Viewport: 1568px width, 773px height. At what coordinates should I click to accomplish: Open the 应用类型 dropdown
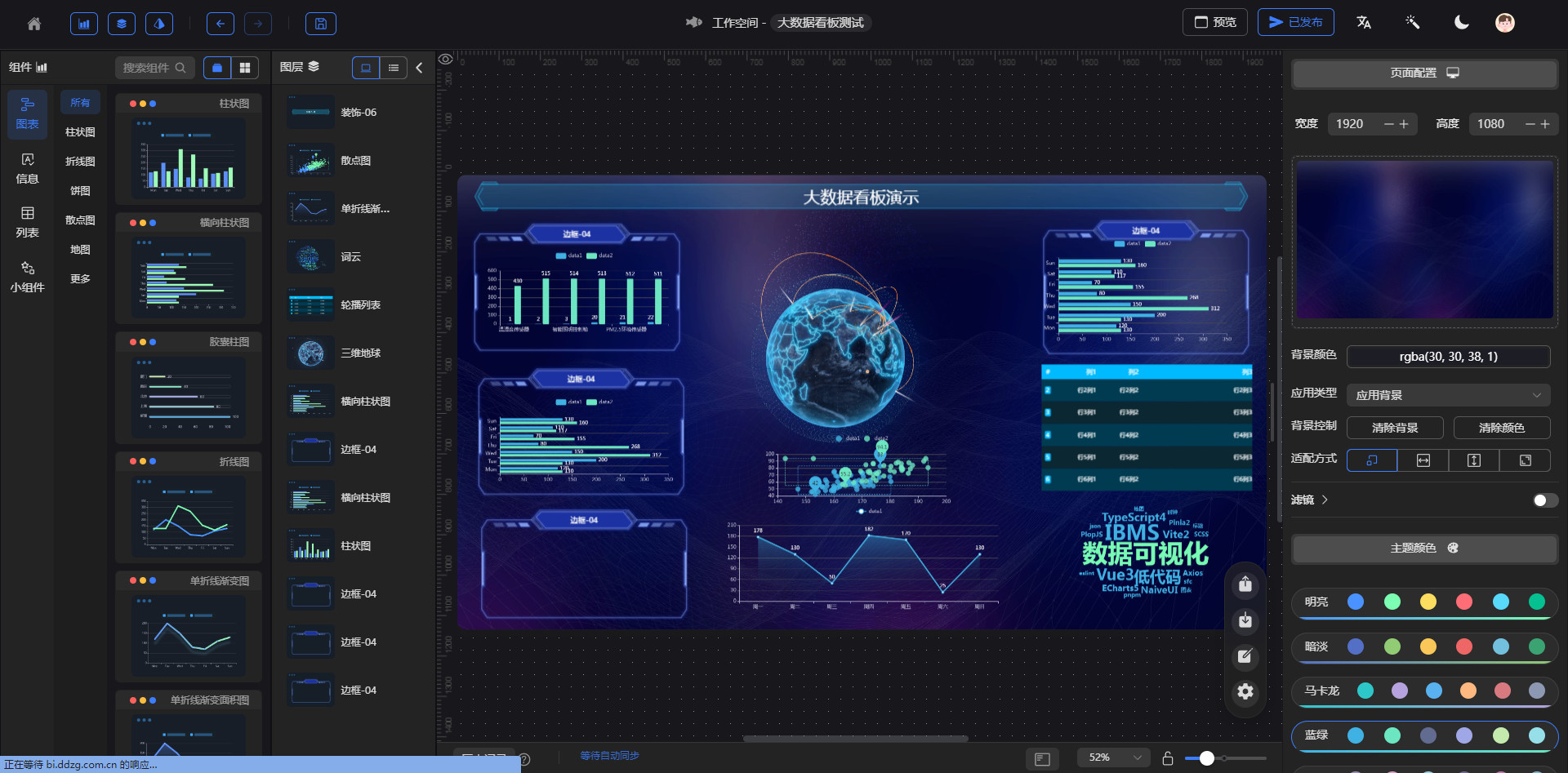click(x=1448, y=395)
